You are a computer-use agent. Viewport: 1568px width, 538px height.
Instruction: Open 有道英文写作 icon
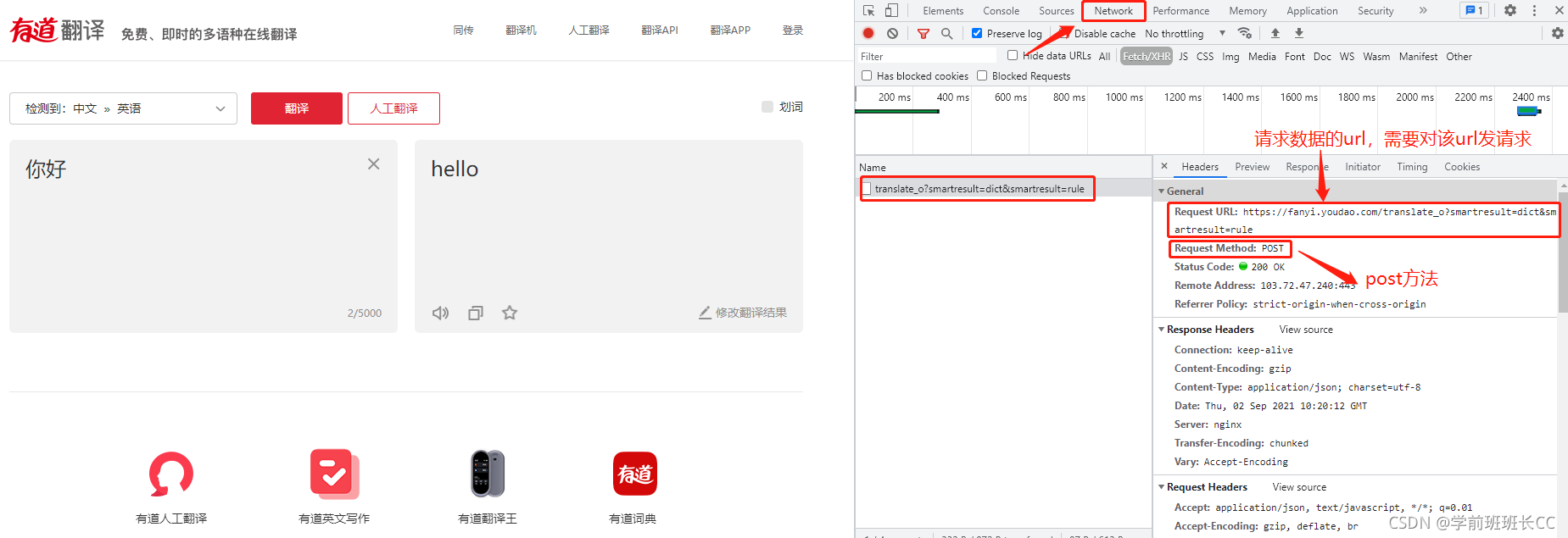coord(334,474)
